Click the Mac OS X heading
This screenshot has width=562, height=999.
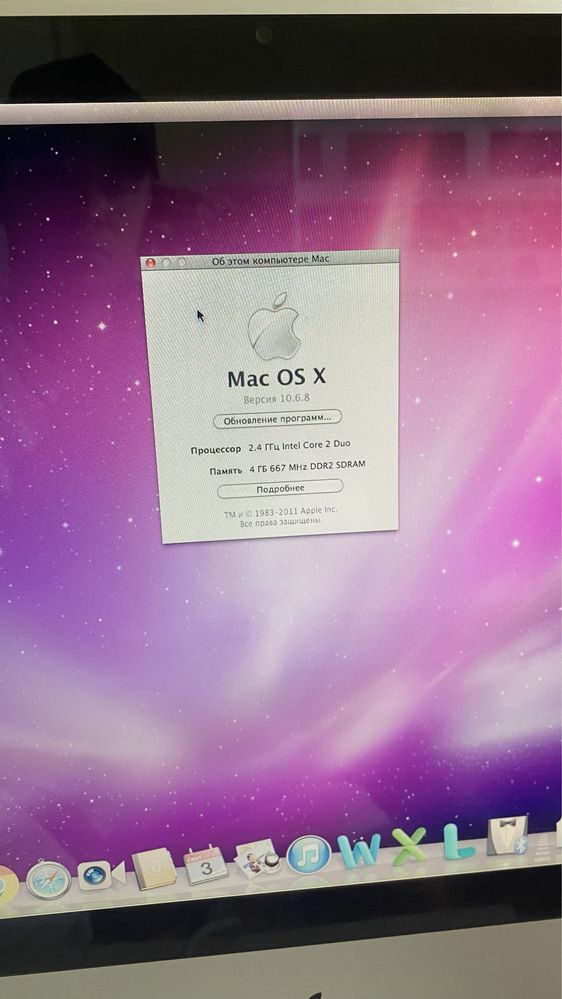pos(277,377)
